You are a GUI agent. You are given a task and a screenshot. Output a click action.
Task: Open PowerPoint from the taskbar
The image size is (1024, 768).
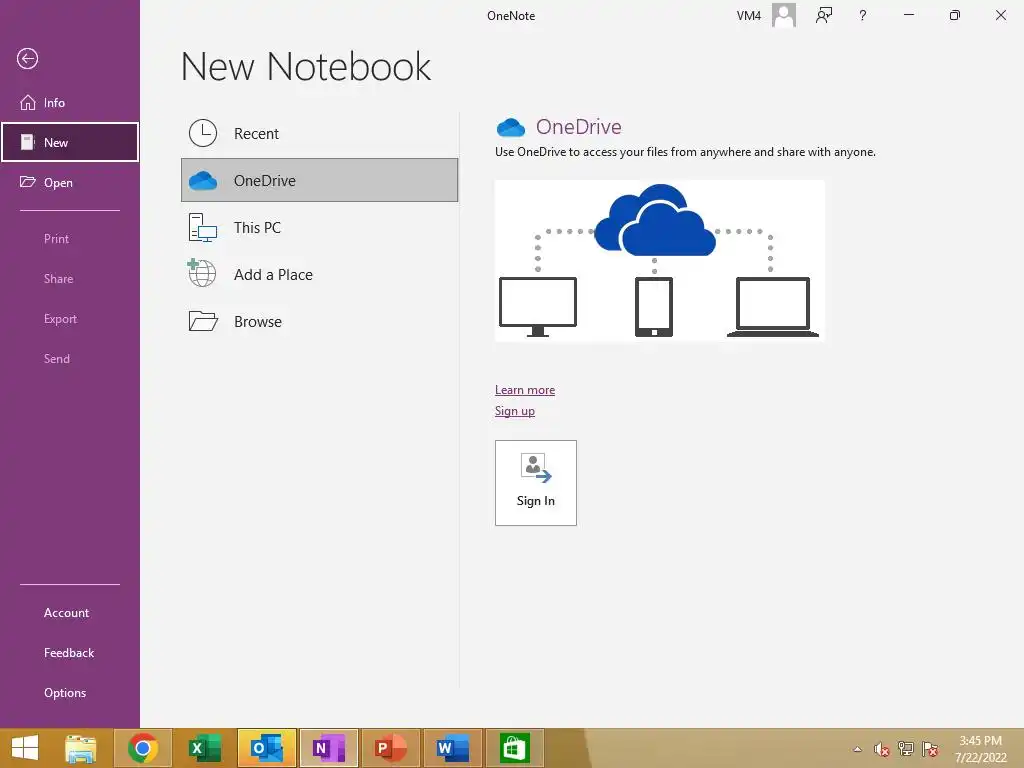coord(391,748)
